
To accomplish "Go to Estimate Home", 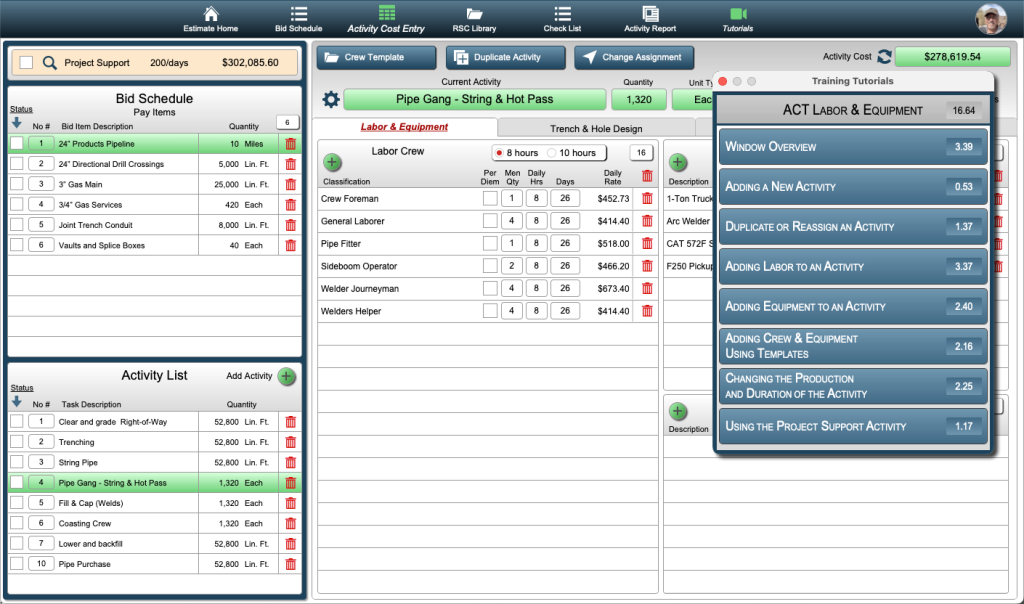I will tap(210, 20).
